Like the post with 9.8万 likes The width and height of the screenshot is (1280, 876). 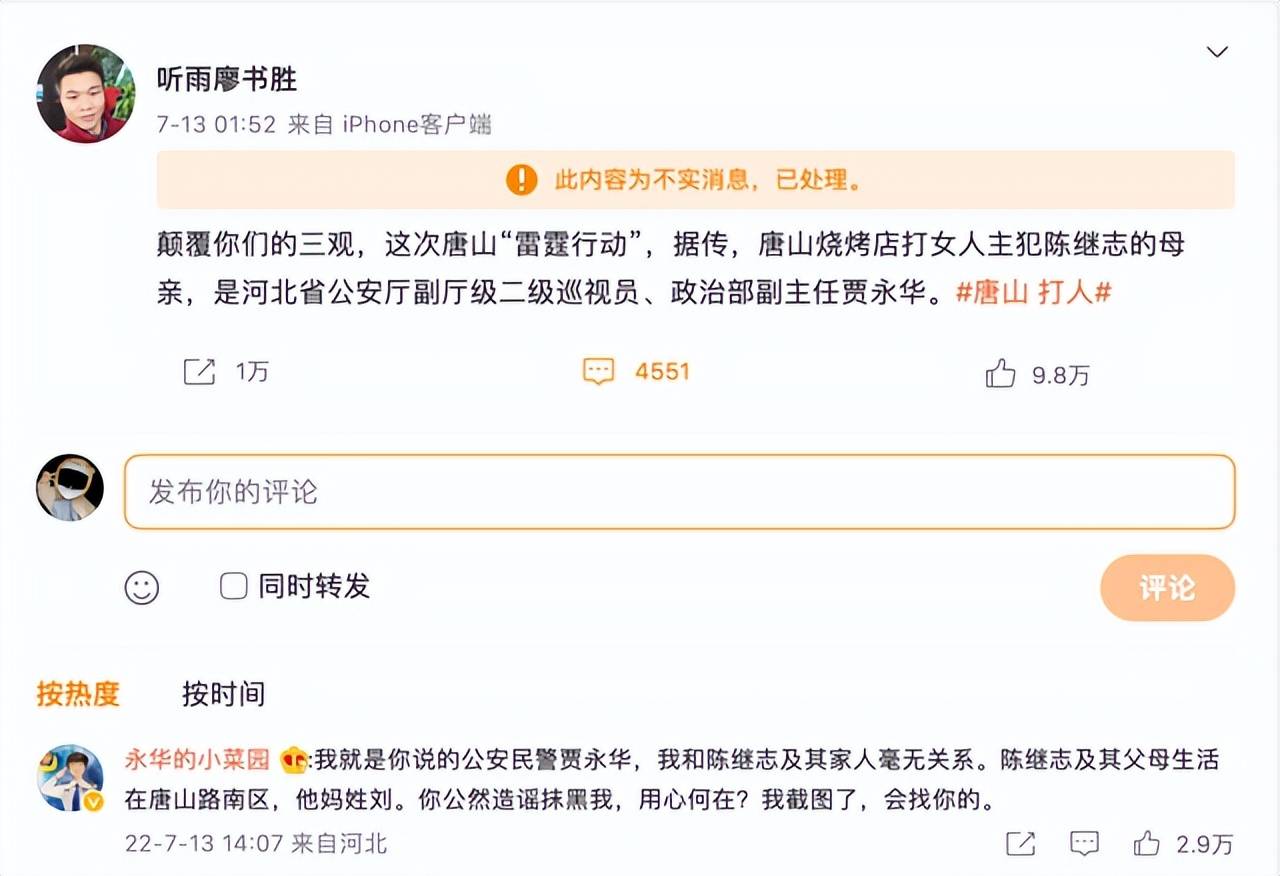click(x=1000, y=373)
